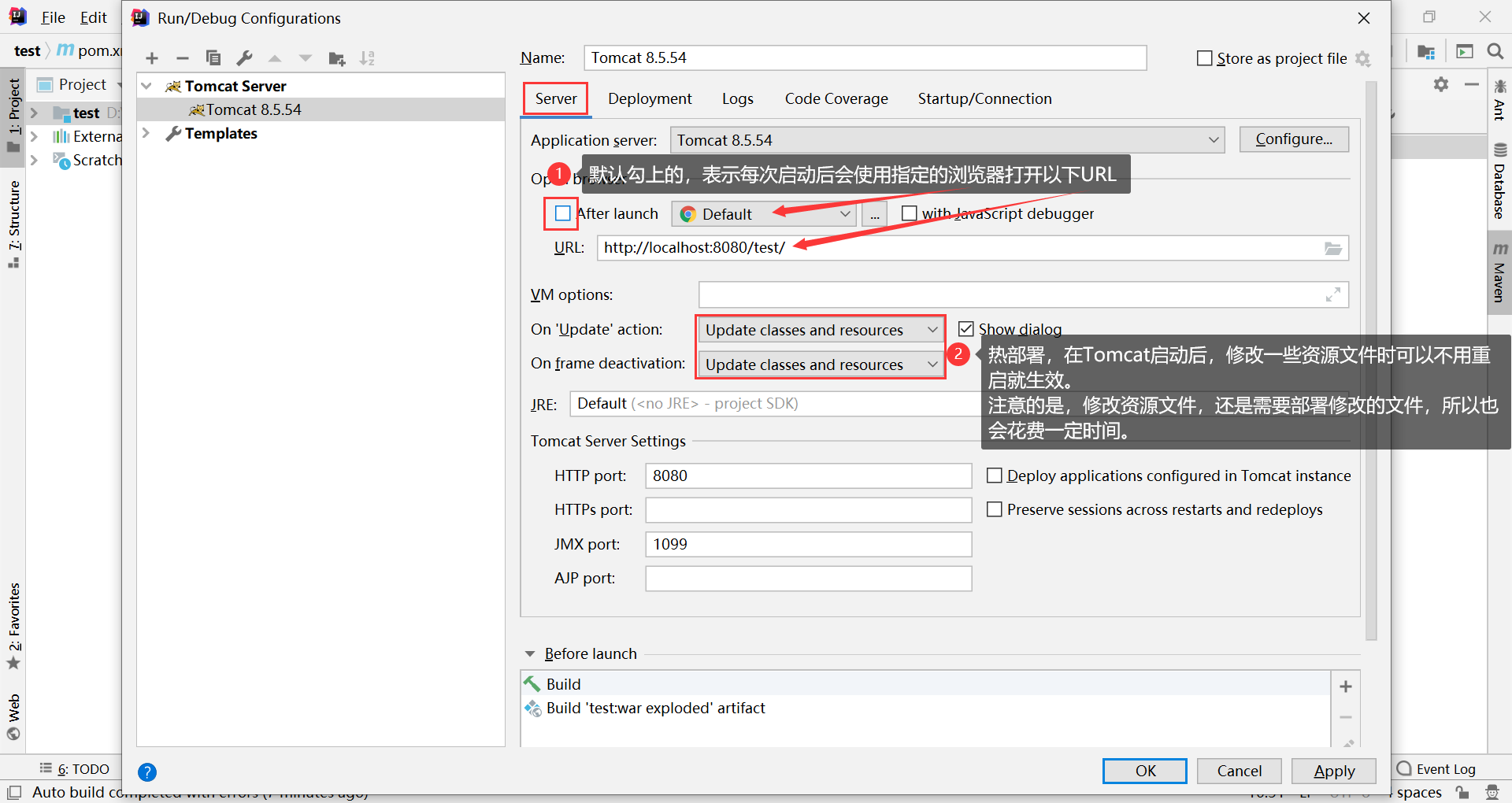
Task: Expand Templates tree node
Action: tap(146, 133)
